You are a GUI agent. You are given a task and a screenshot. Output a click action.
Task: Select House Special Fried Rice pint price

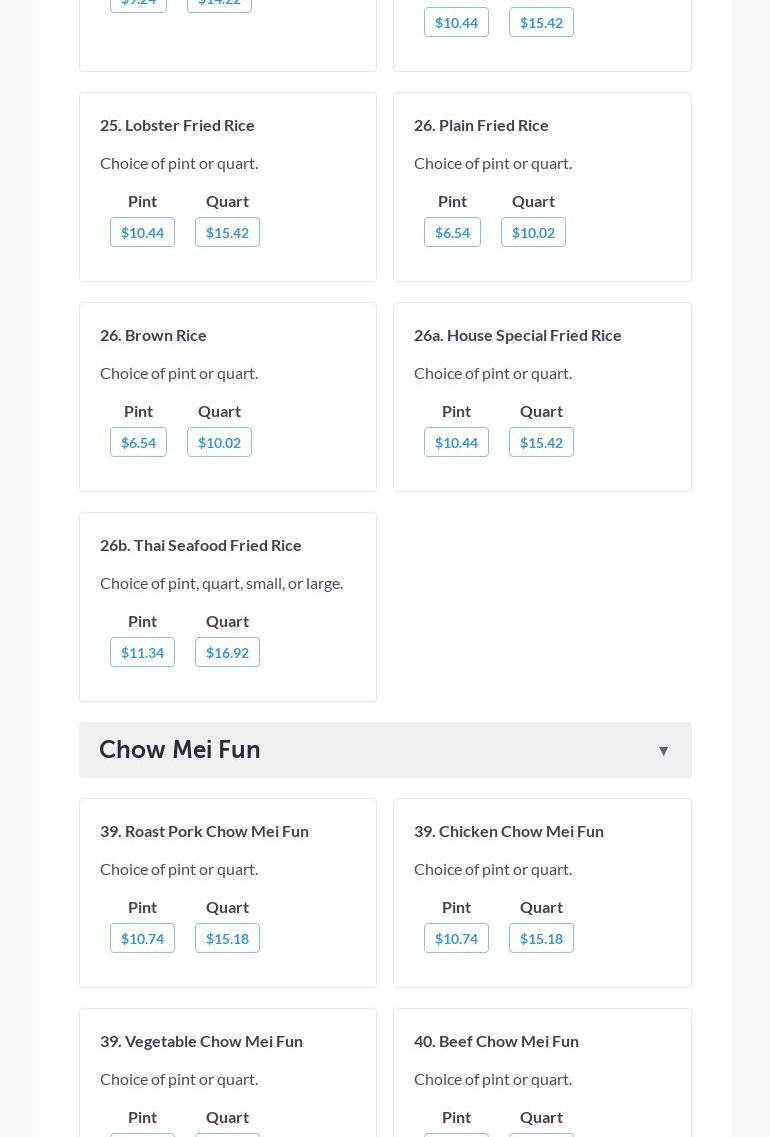pos(456,443)
